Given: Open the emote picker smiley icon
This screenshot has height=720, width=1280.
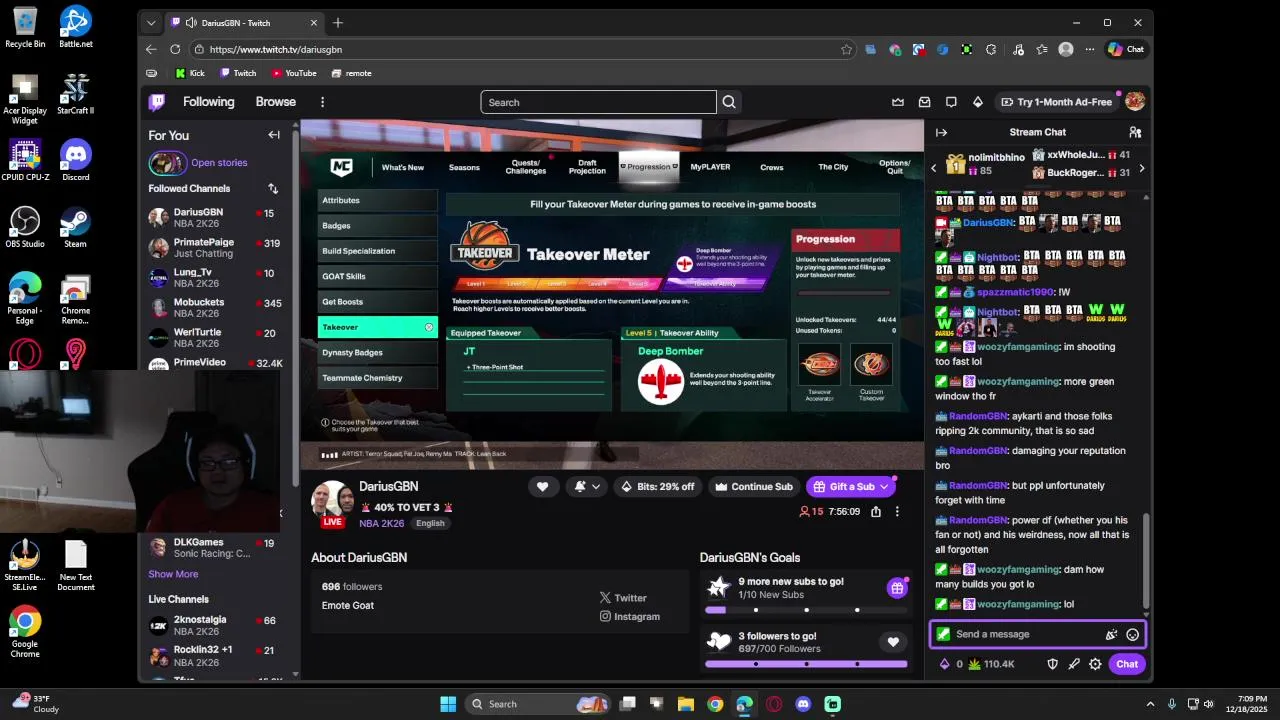Looking at the screenshot, I should click(1133, 634).
